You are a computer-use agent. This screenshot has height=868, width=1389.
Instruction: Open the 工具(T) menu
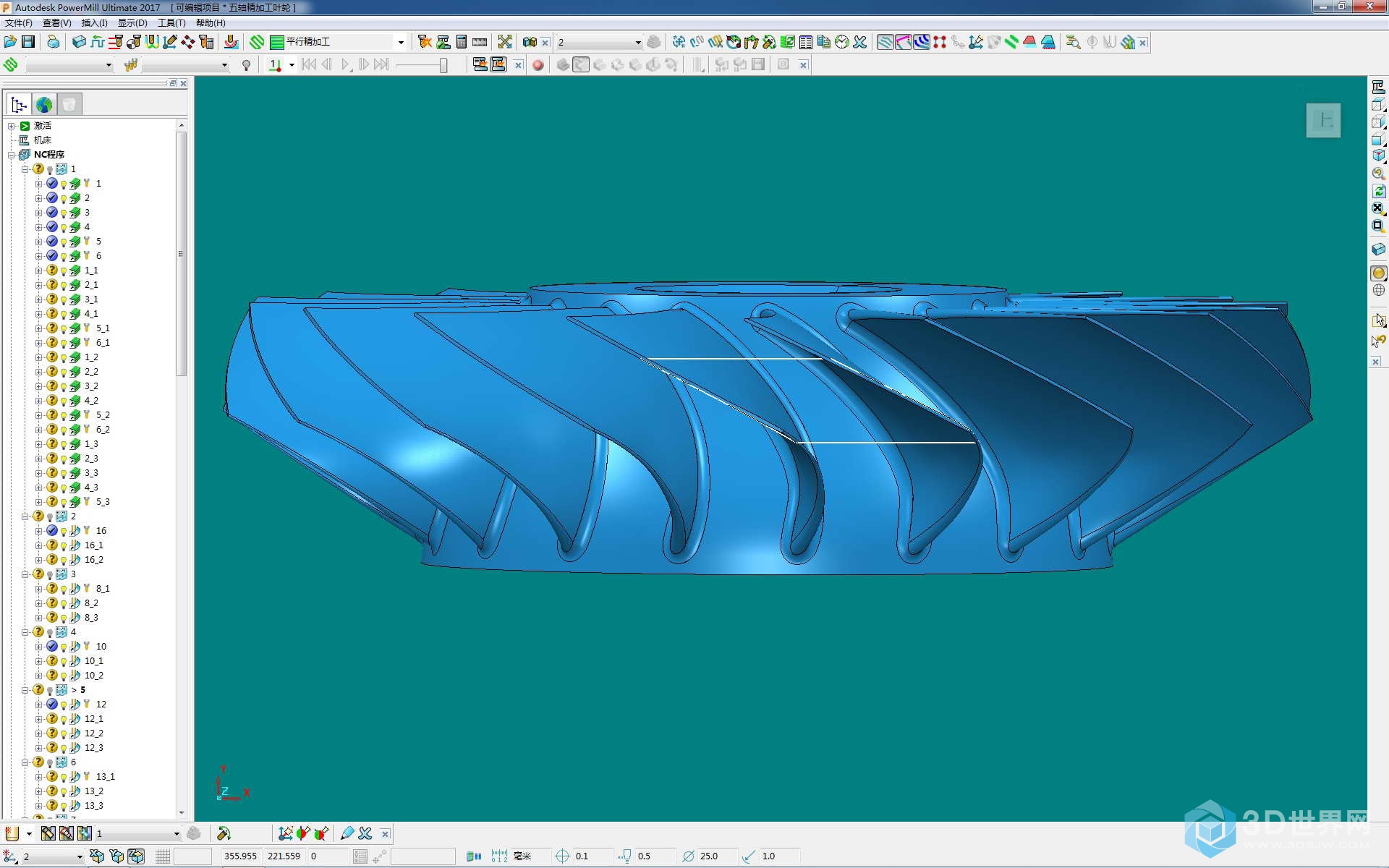point(171,23)
